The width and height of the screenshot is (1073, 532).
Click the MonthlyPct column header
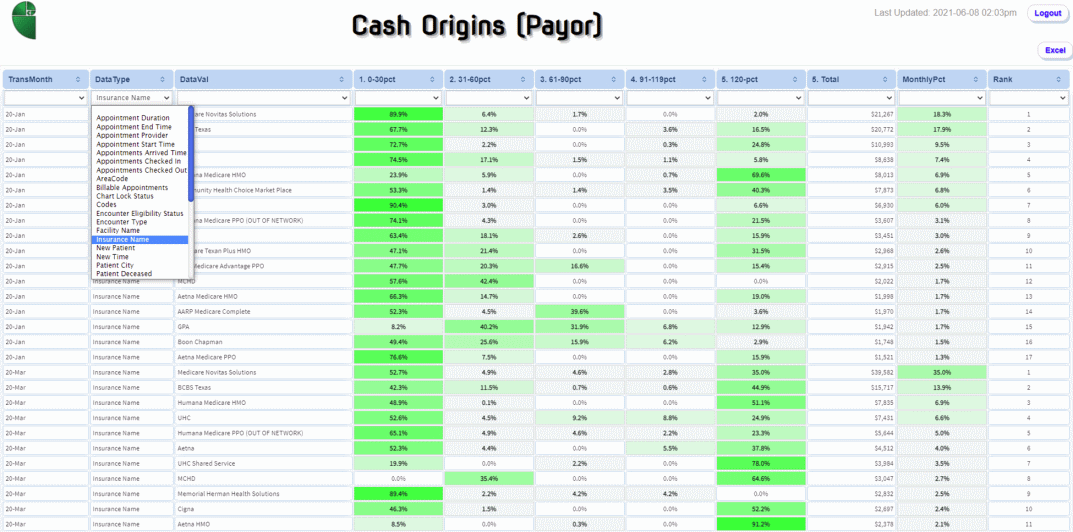pyautogui.click(x=942, y=80)
